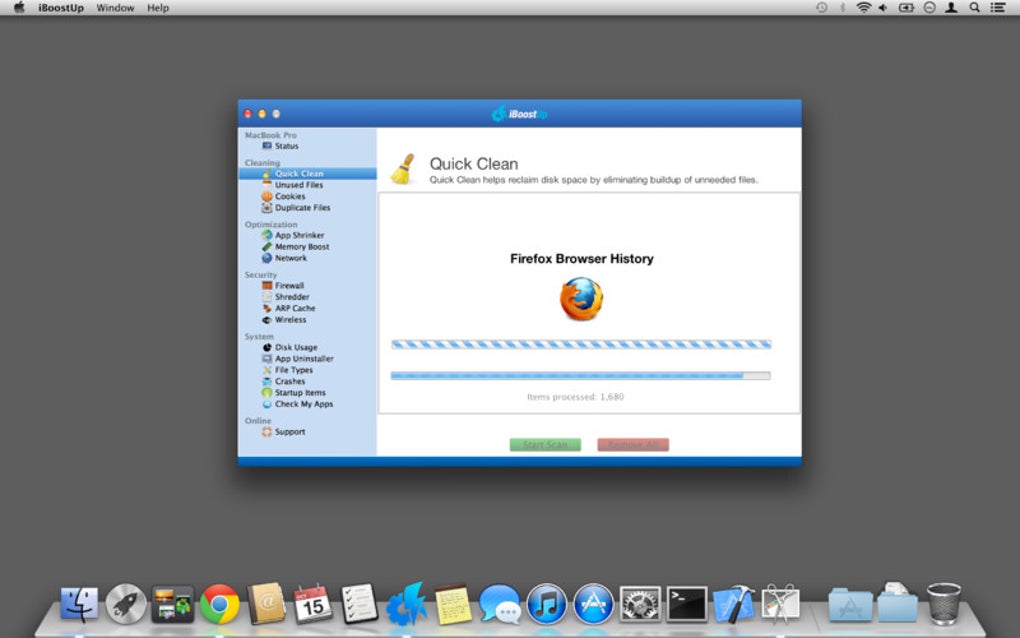This screenshot has width=1020, height=638.
Task: Open Check My Apps
Action: pyautogui.click(x=302, y=404)
